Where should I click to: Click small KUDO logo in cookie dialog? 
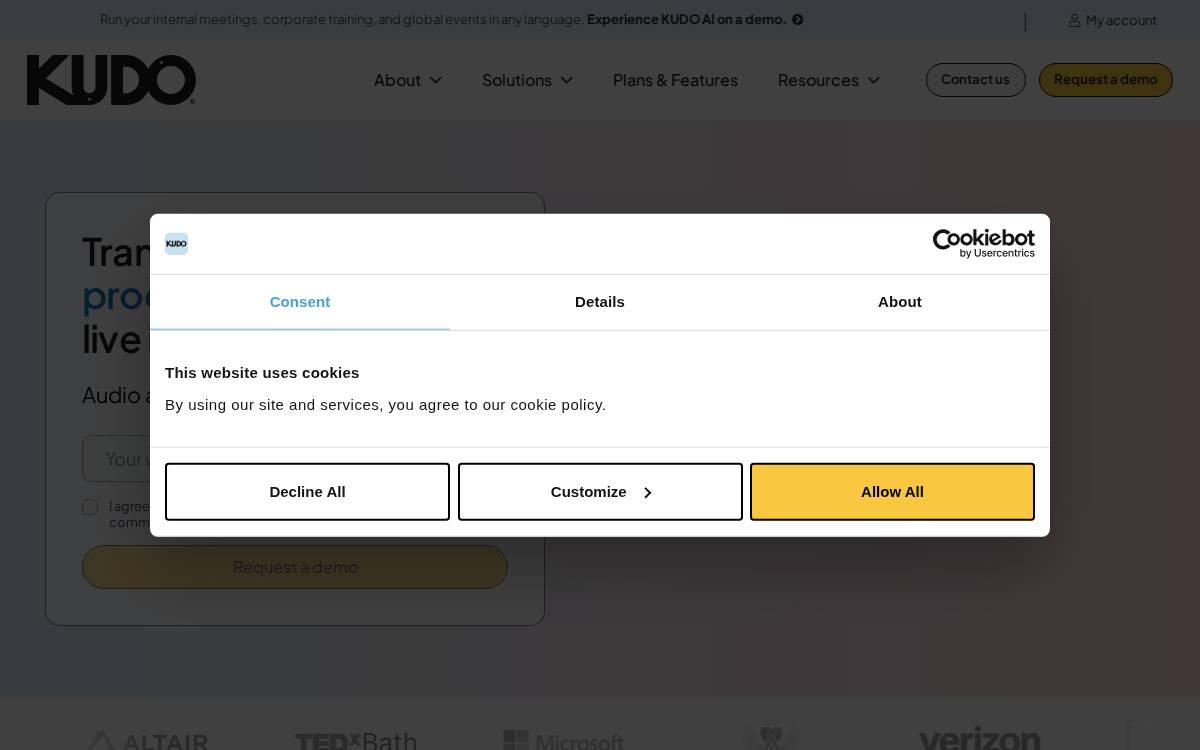tap(176, 244)
